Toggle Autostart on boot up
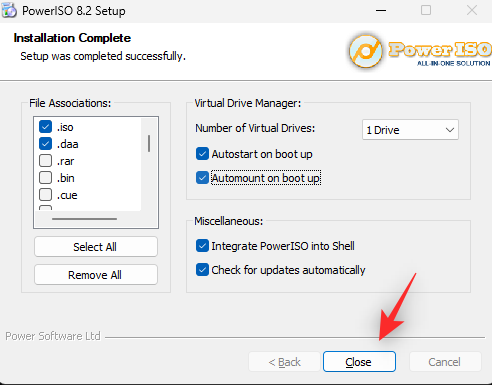Image resolution: width=492 pixels, height=385 pixels. (x=202, y=154)
